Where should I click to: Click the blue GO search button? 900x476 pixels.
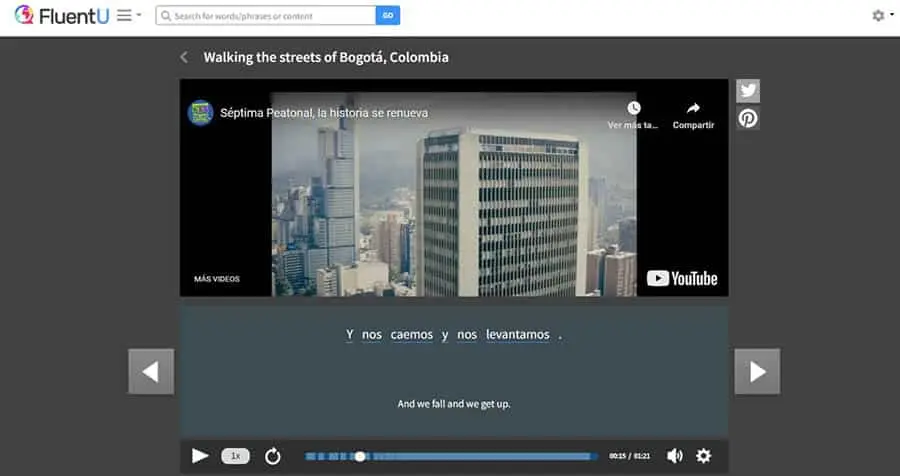pyautogui.click(x=388, y=16)
